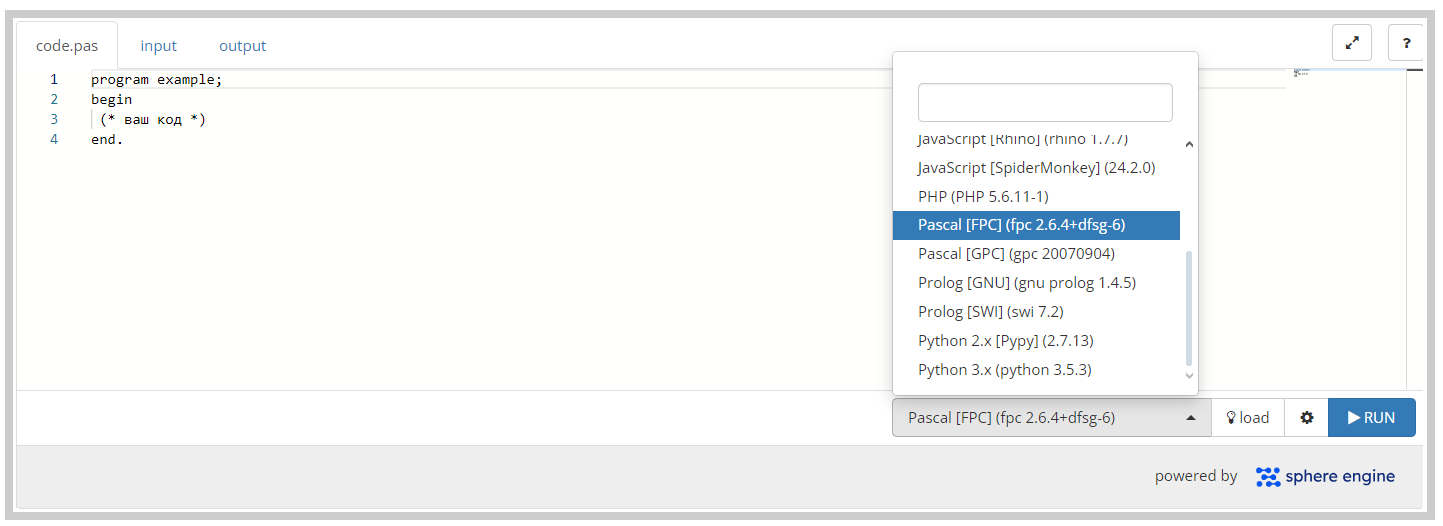Click the fullscreen expand arrows icon
The width and height of the screenshot is (1443, 526).
click(1352, 43)
